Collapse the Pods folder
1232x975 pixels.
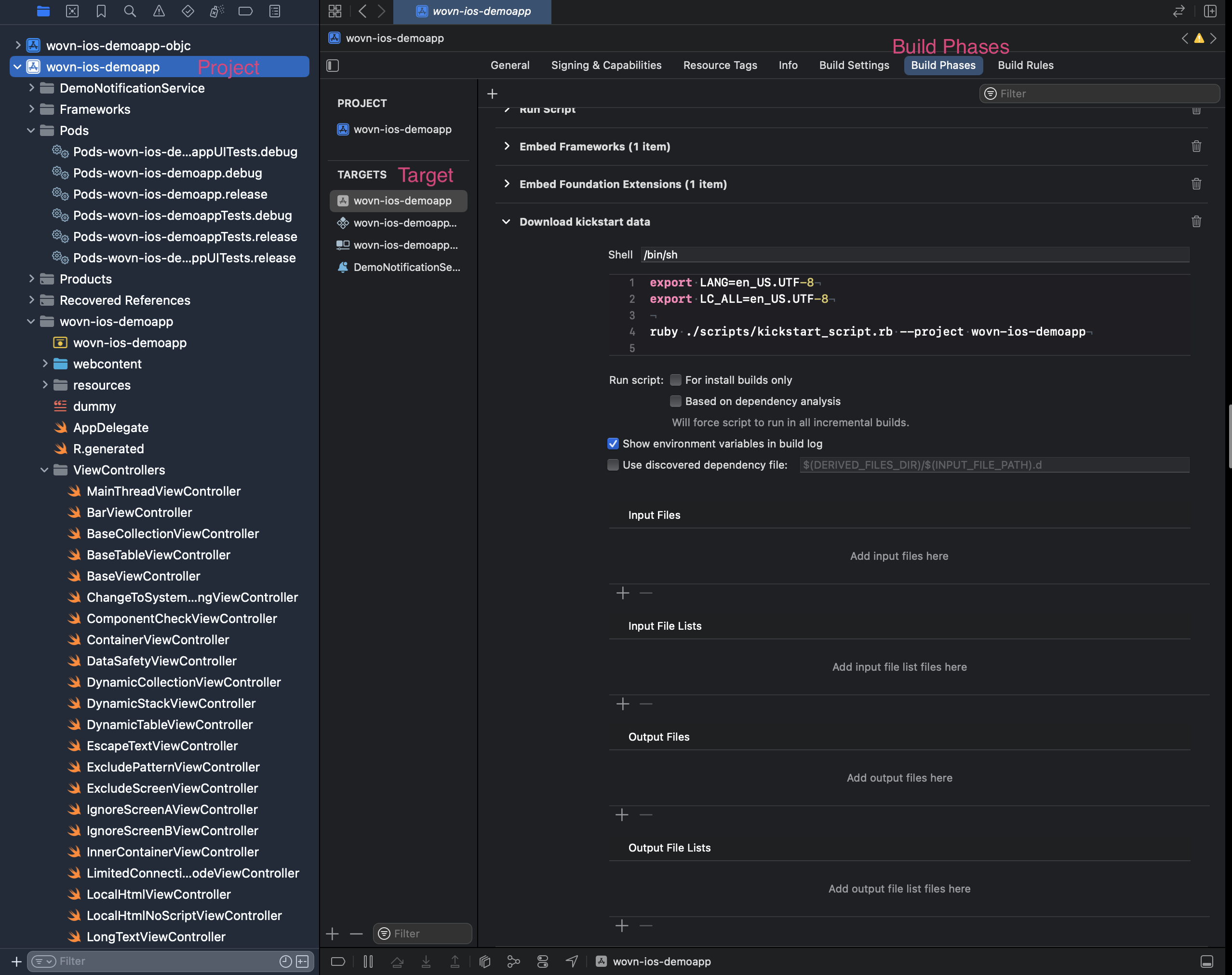(x=31, y=130)
